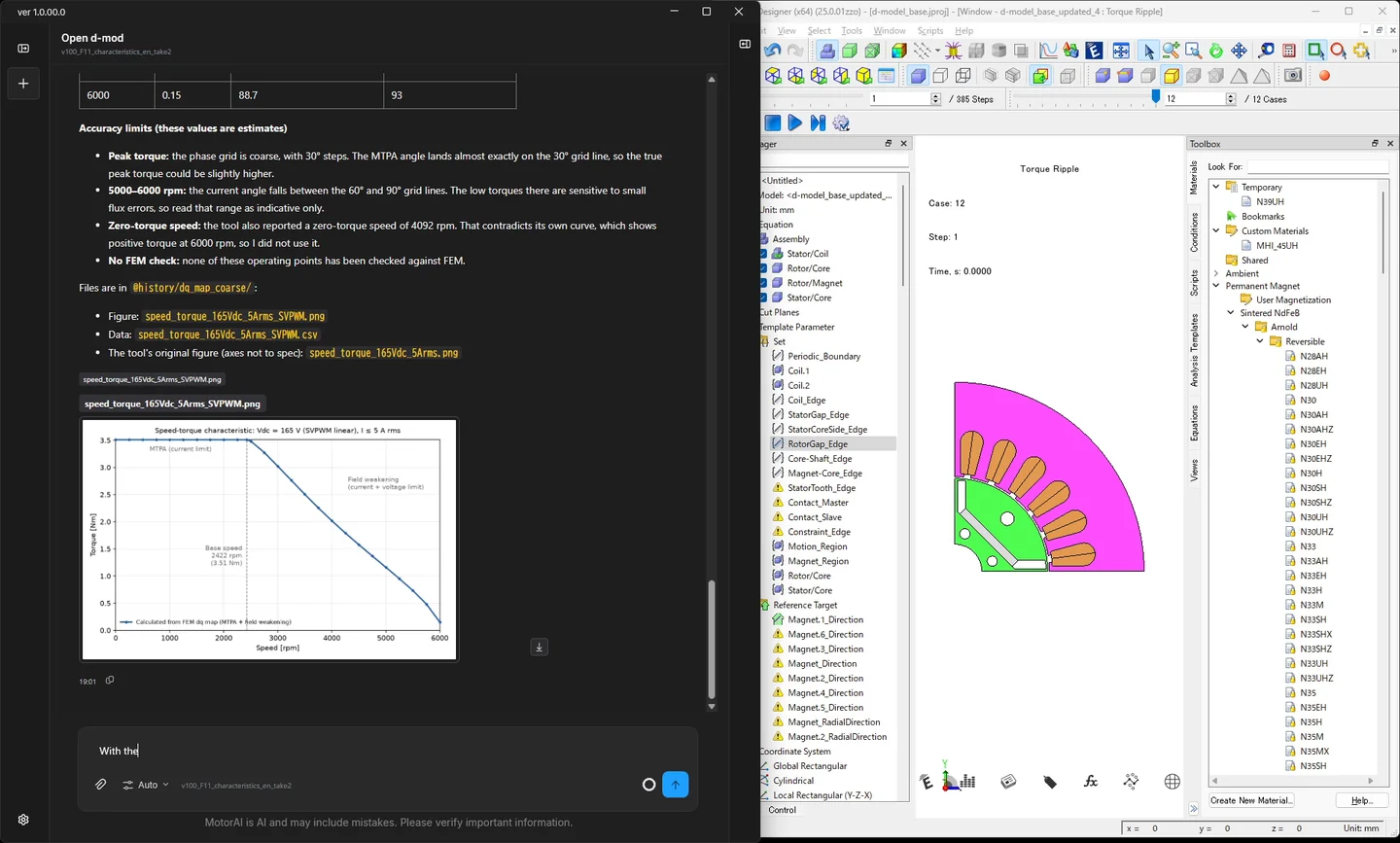Screen dimensions: 1400x843
Task: Toggle the Rotor/Core checkbox under Assembly
Action: 763,268
